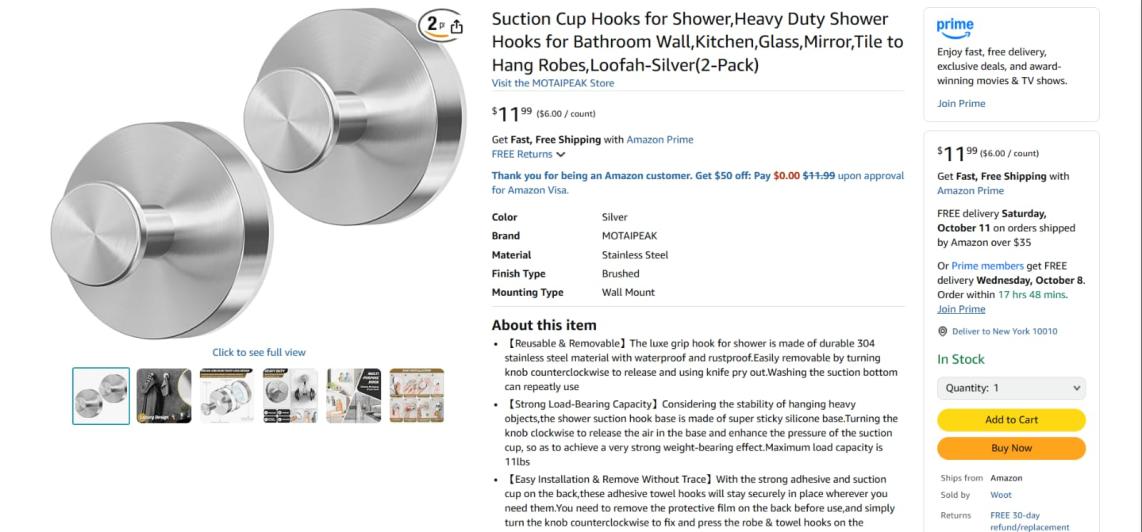View the second thumbnail with hanging robes
Viewport: 1142px width, 532px height.
[x=164, y=396]
